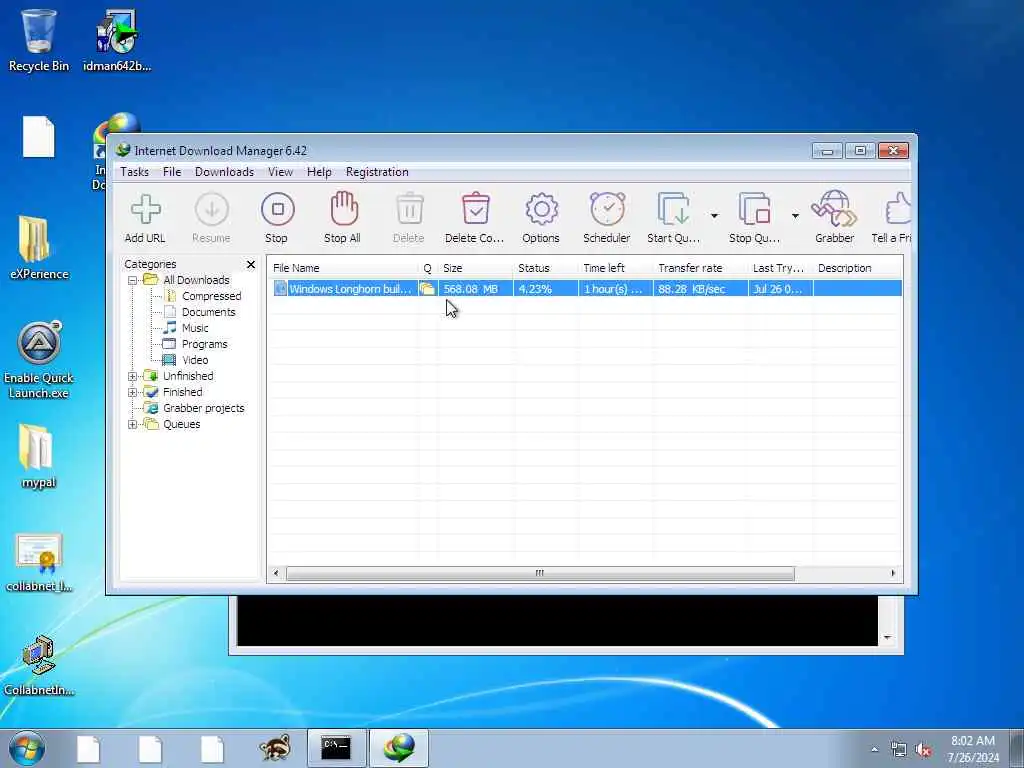The image size is (1024, 768).
Task: Sort by Transfer rate column header
Action: [700, 268]
